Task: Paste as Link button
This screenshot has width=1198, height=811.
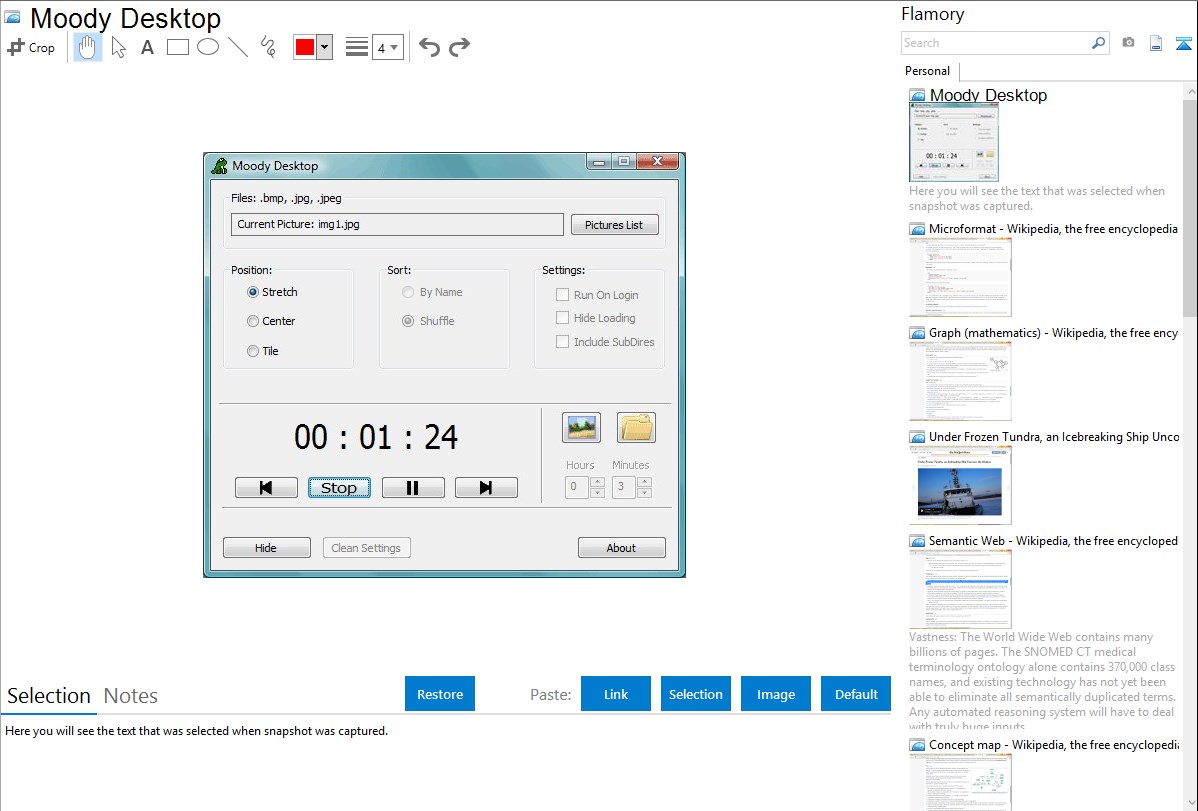Action: click(616, 694)
